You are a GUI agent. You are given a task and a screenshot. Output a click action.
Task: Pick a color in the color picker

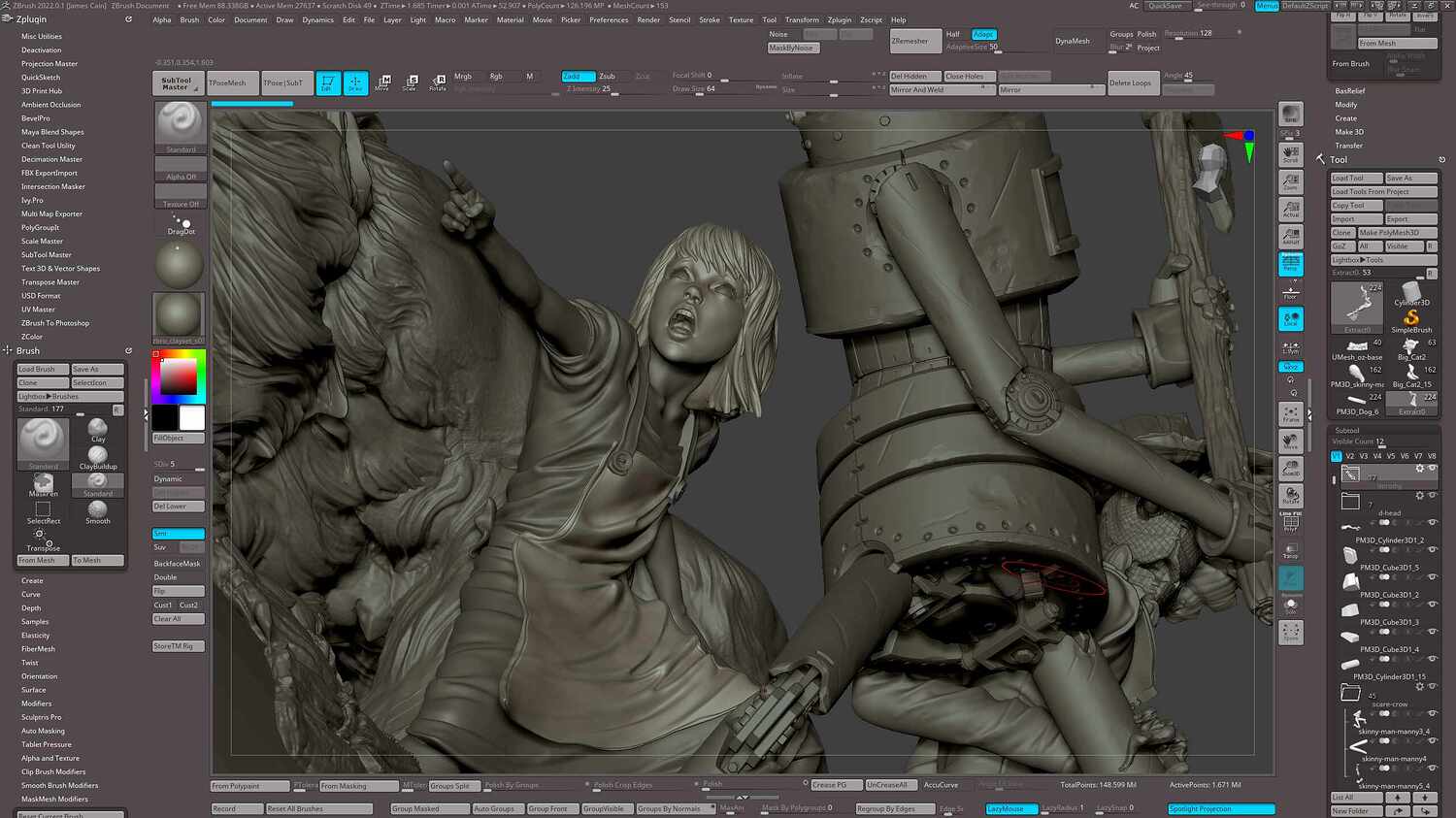(178, 374)
